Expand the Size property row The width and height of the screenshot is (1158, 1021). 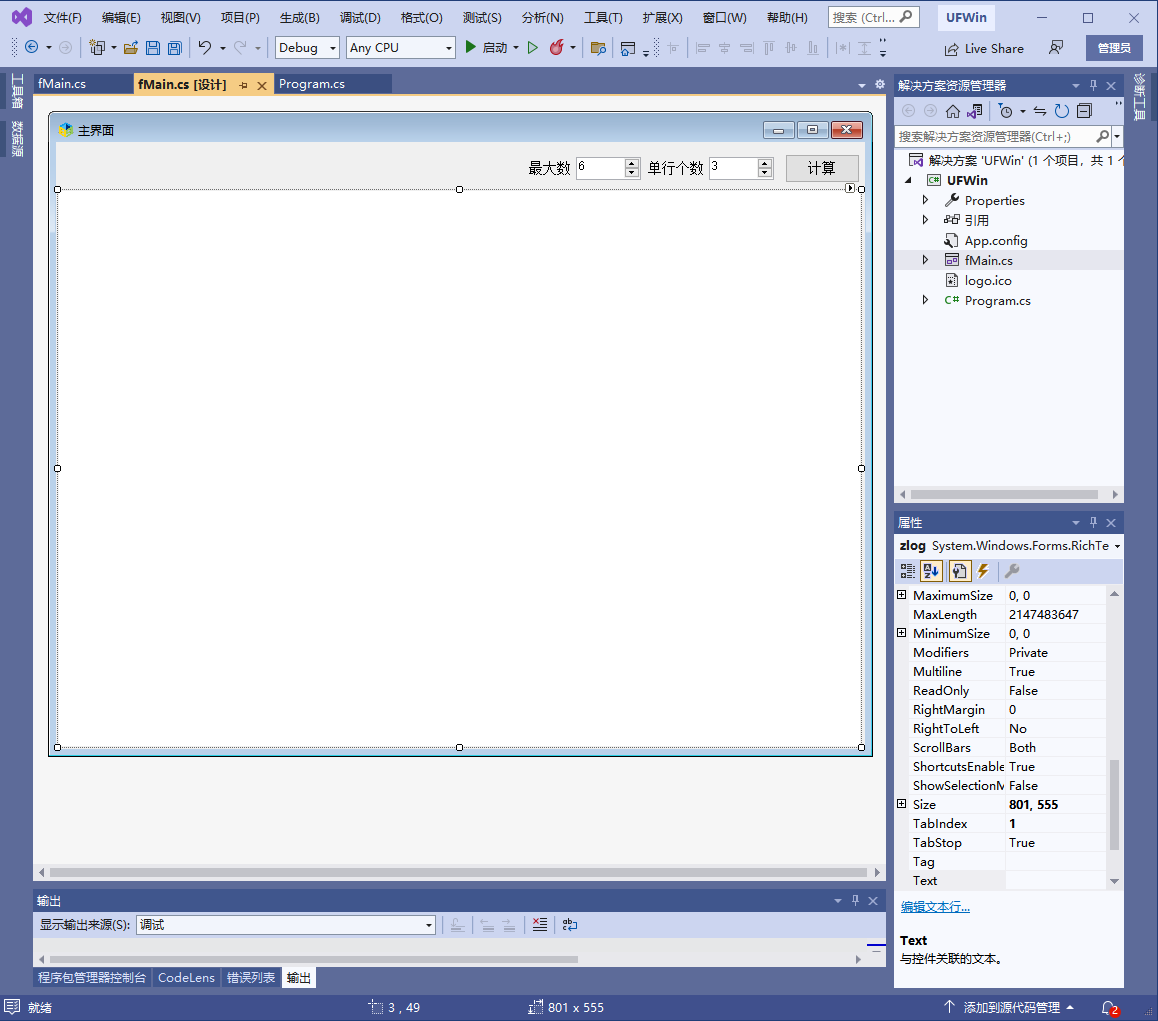(902, 804)
